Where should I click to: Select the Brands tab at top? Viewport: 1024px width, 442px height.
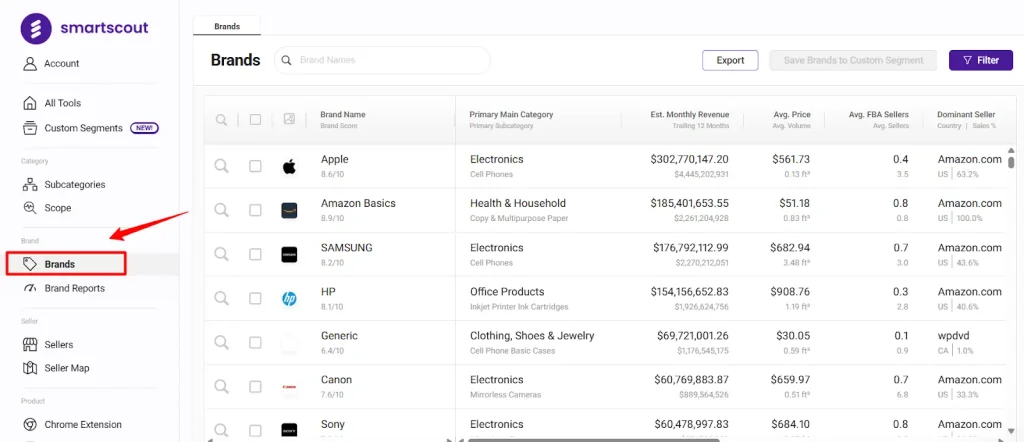227,27
